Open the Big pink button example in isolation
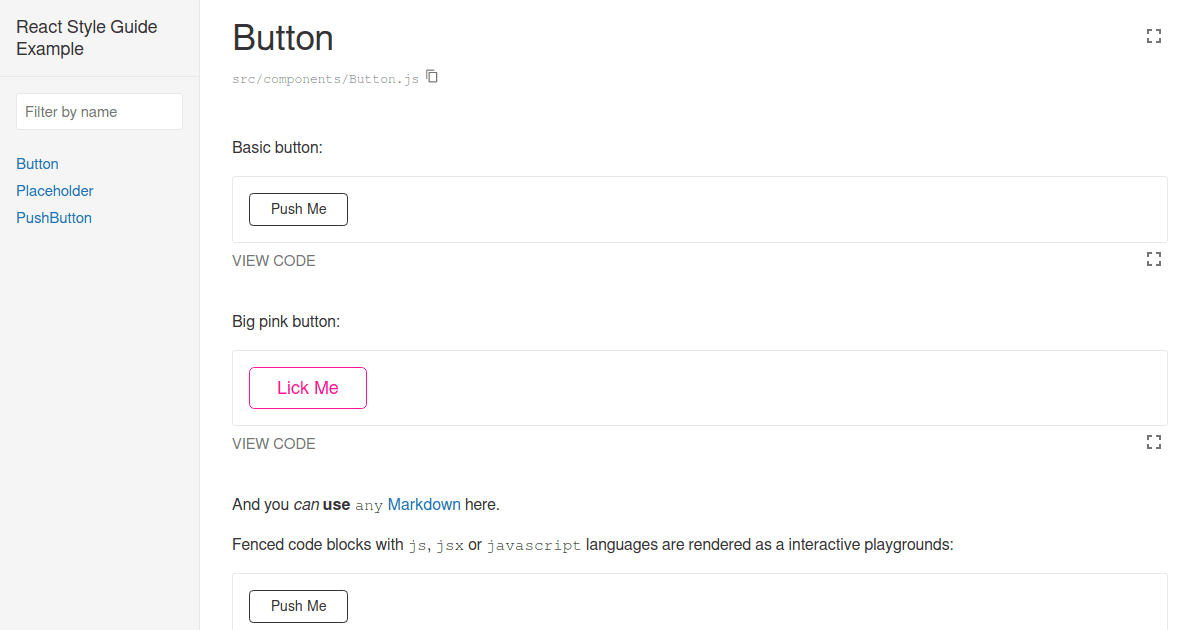This screenshot has width=1200, height=630. (1153, 442)
